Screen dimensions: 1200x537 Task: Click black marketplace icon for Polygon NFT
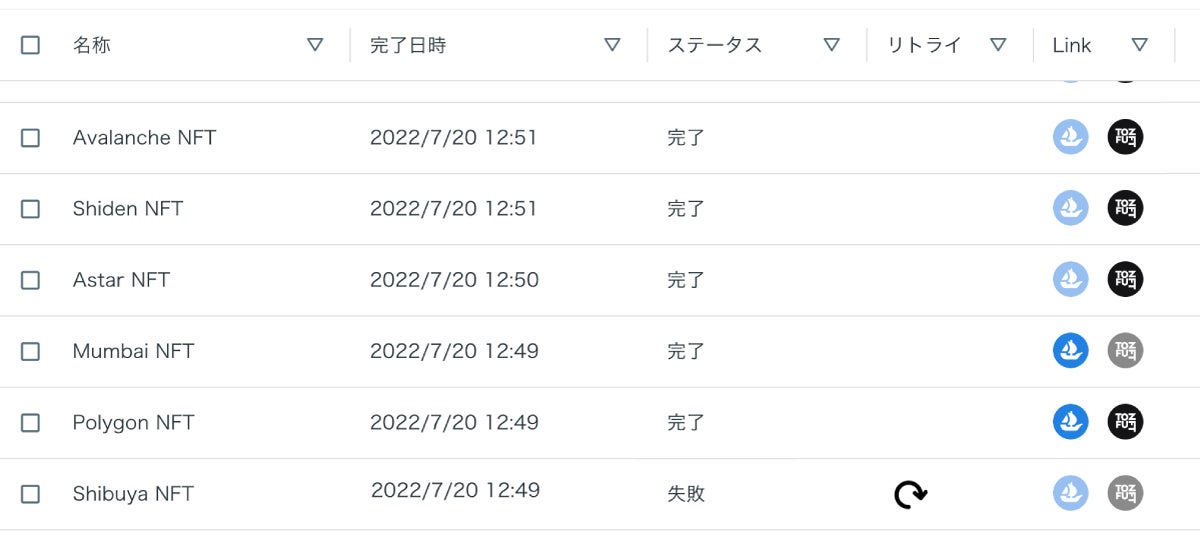(x=1125, y=422)
